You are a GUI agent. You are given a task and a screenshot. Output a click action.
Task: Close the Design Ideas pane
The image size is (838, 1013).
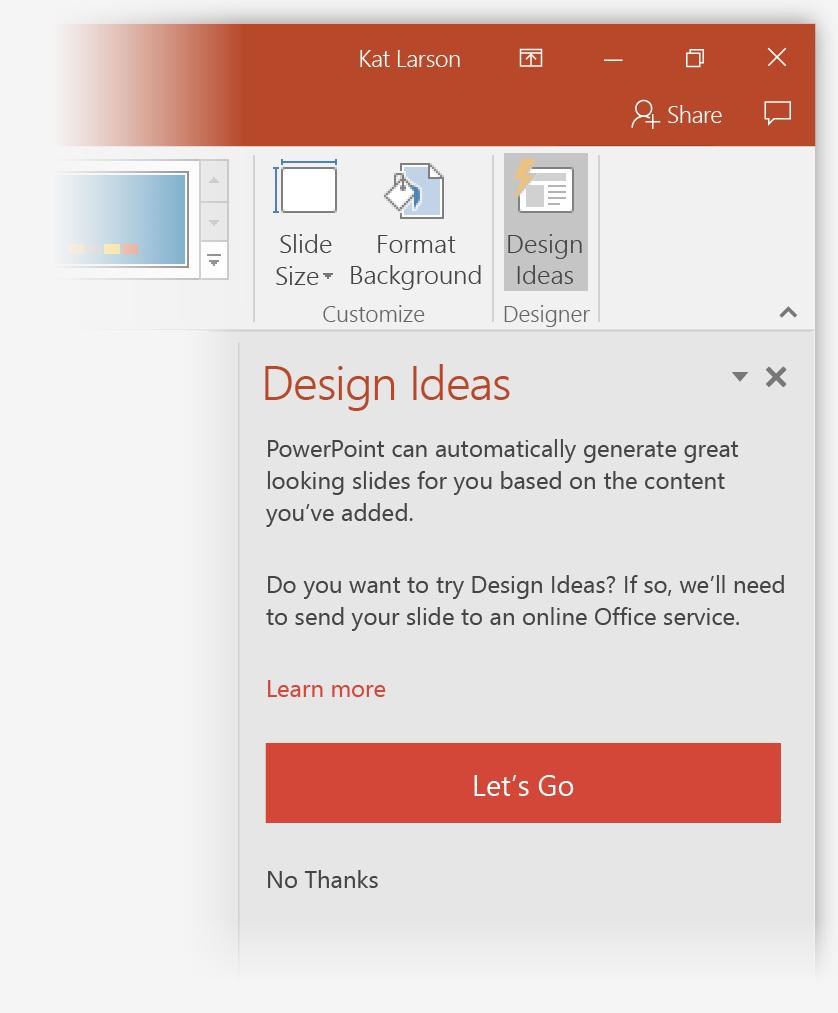coord(776,377)
